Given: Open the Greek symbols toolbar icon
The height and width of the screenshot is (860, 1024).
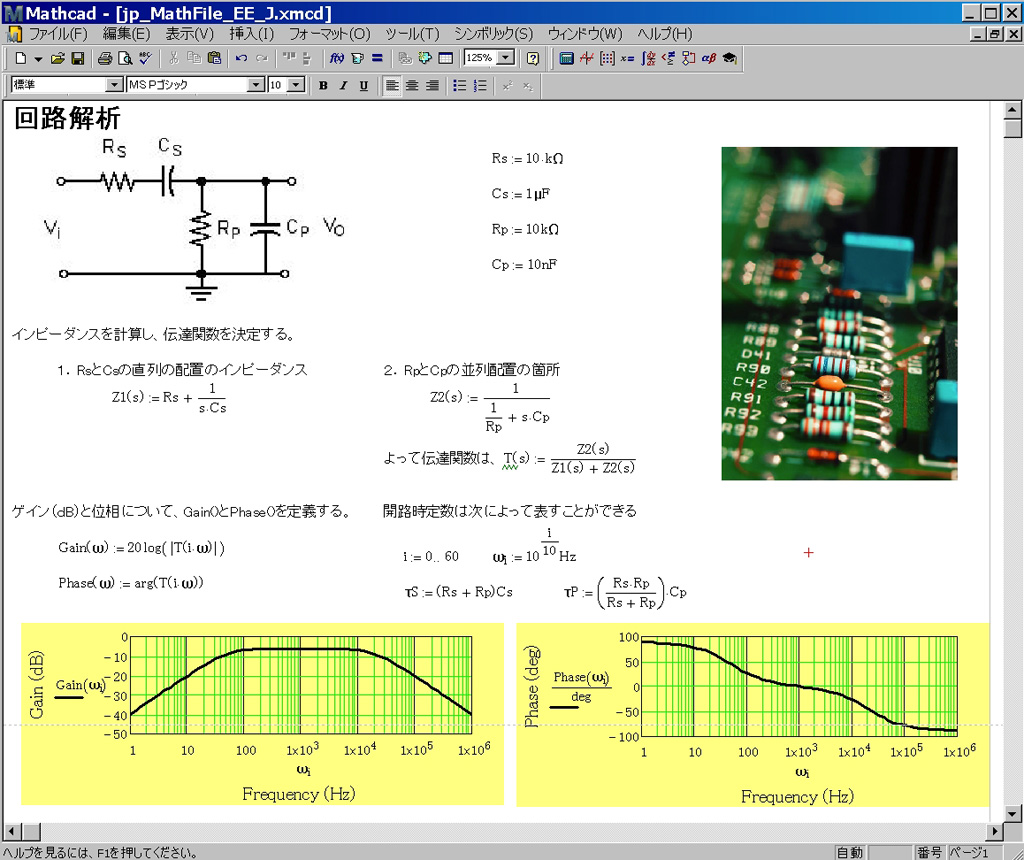Looking at the screenshot, I should (x=709, y=59).
